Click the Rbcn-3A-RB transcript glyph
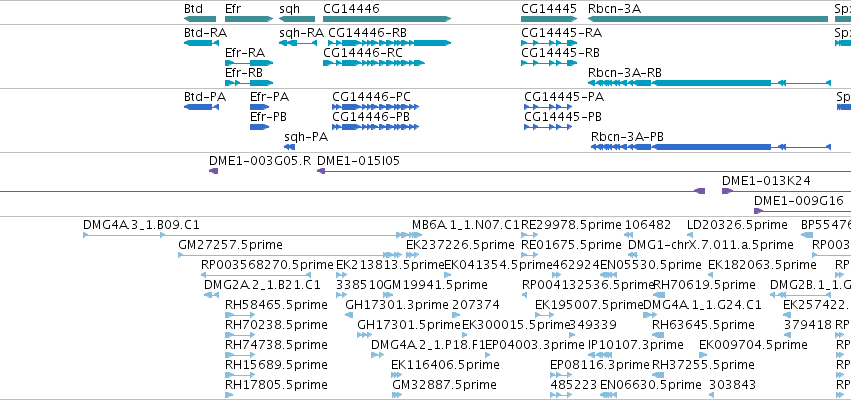 (x=709, y=82)
